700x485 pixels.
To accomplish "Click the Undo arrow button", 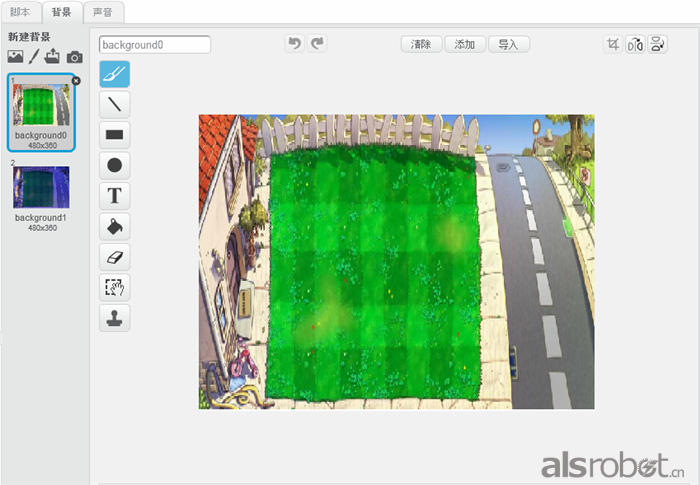I will tap(294, 44).
